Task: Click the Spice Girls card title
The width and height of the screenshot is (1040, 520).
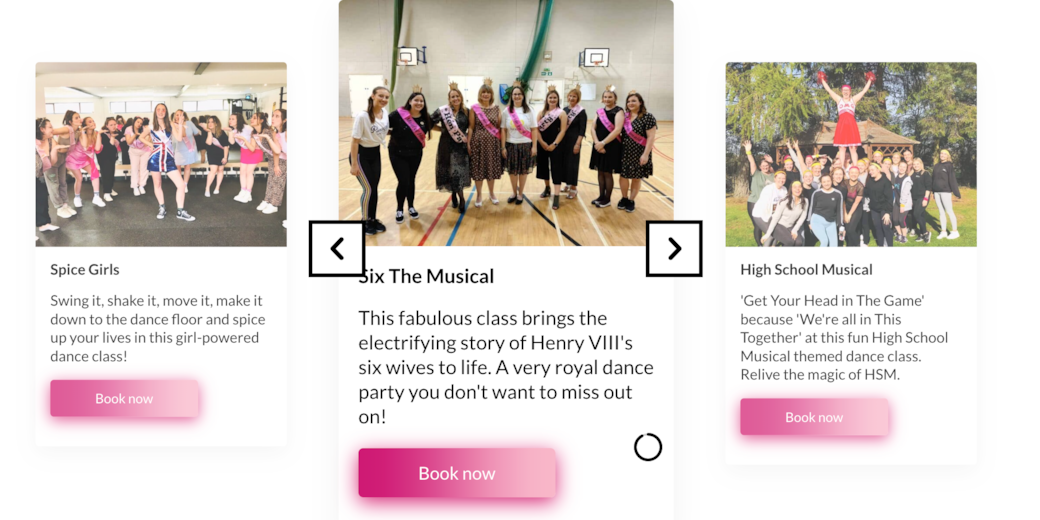Action: tap(85, 269)
